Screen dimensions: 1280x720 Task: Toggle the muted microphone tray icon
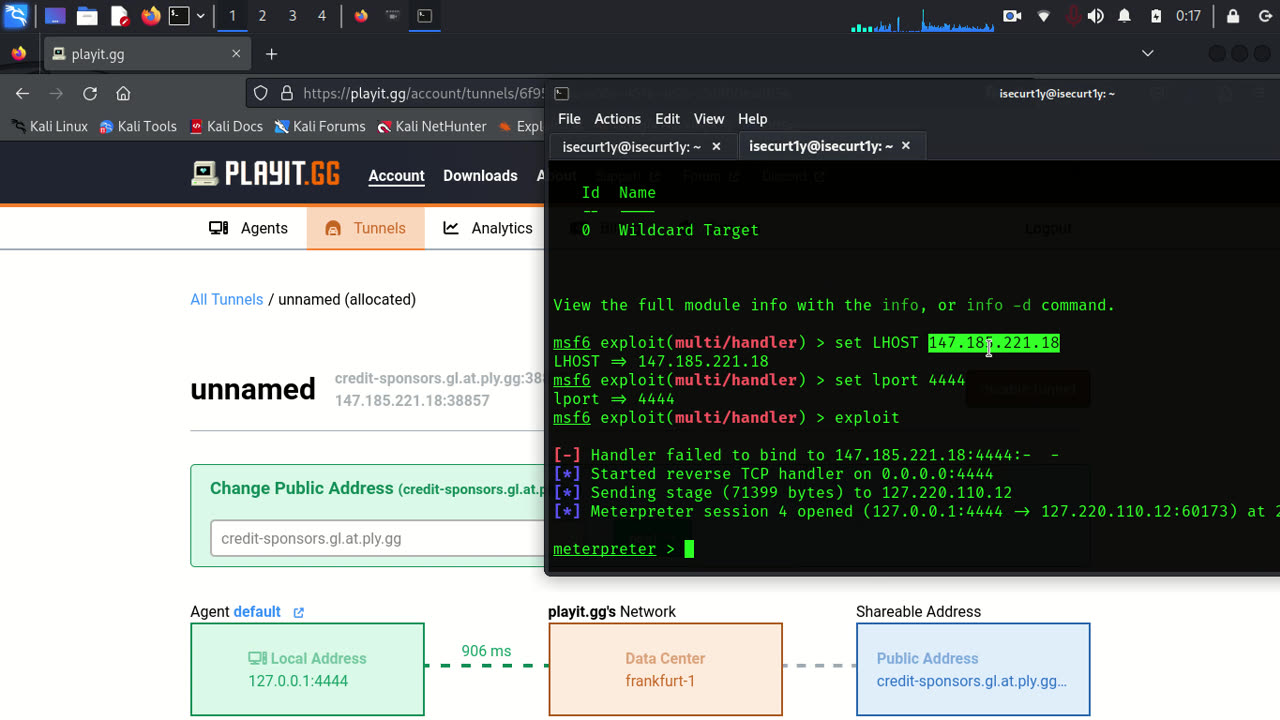1073,16
